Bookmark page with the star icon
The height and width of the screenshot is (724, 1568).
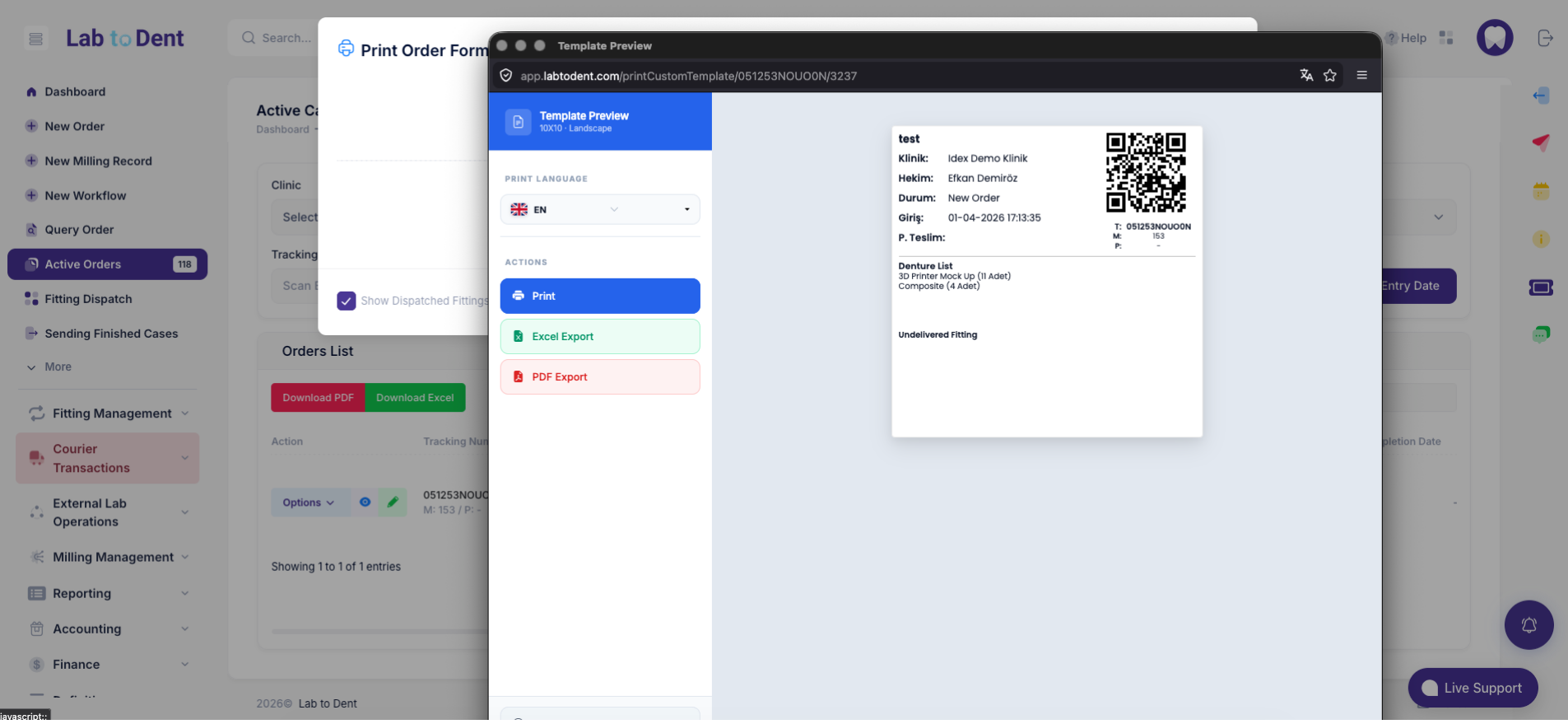click(x=1330, y=75)
